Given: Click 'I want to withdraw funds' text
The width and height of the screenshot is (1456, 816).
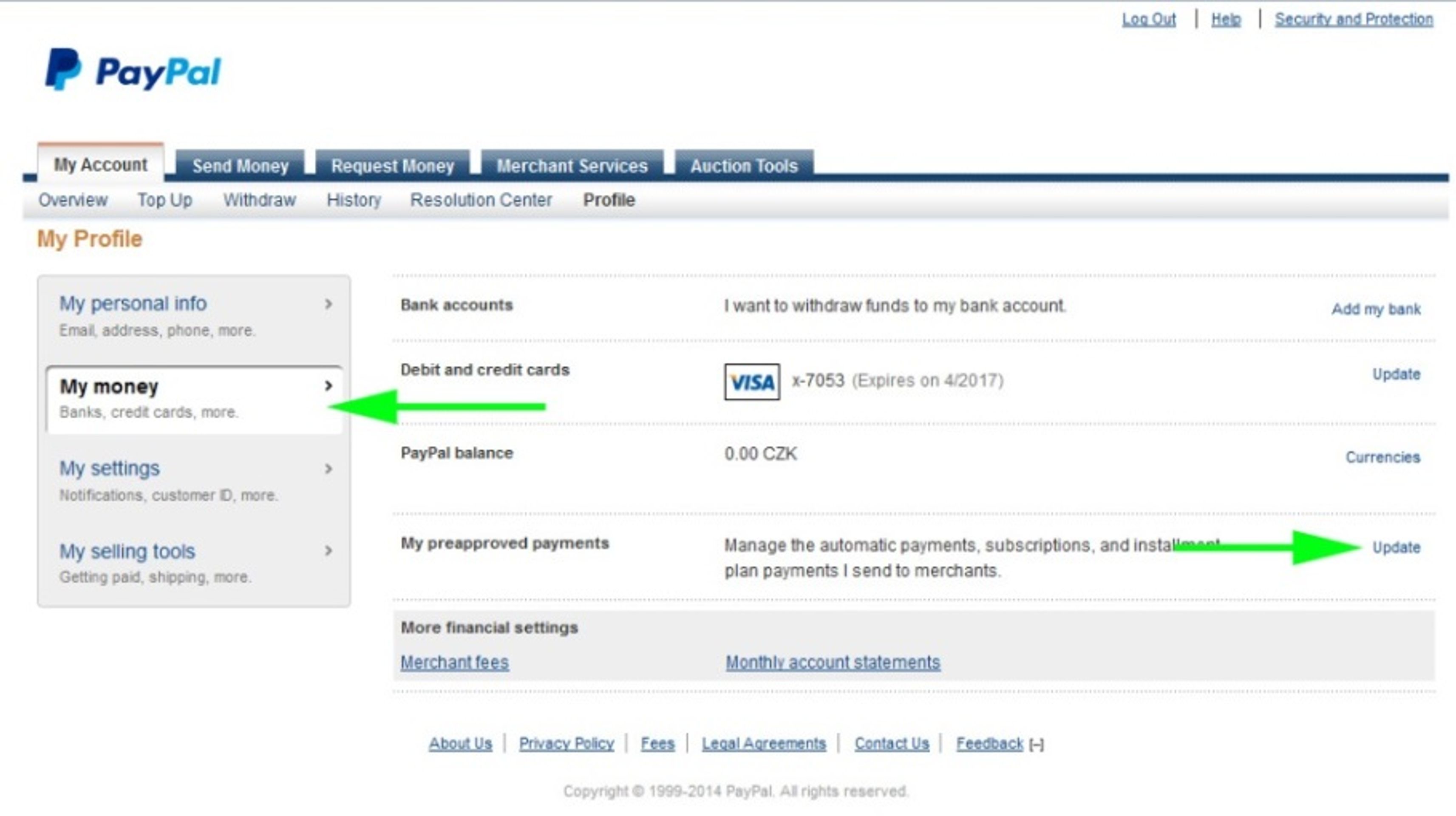Looking at the screenshot, I should (x=895, y=306).
